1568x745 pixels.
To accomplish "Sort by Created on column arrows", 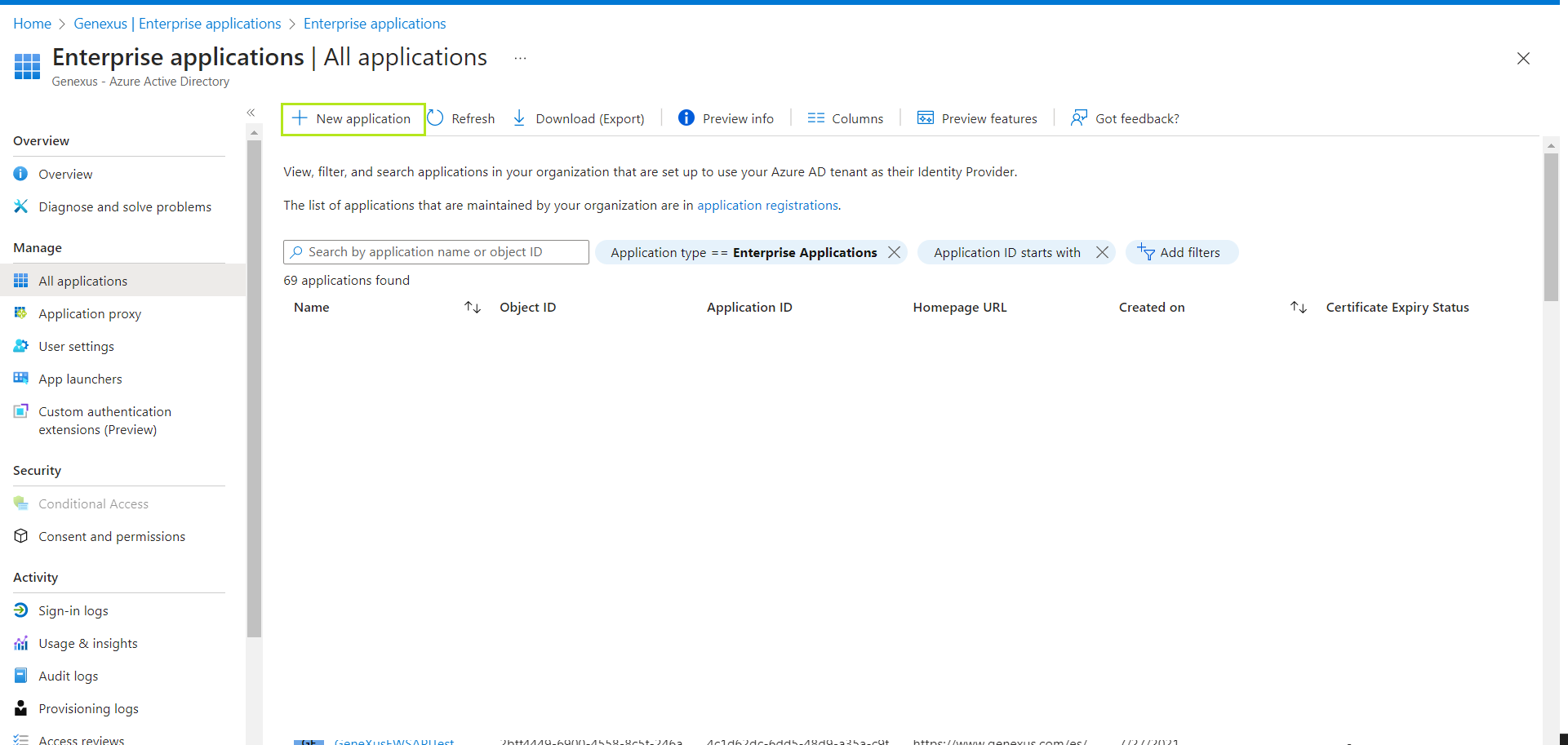I will coord(1299,308).
